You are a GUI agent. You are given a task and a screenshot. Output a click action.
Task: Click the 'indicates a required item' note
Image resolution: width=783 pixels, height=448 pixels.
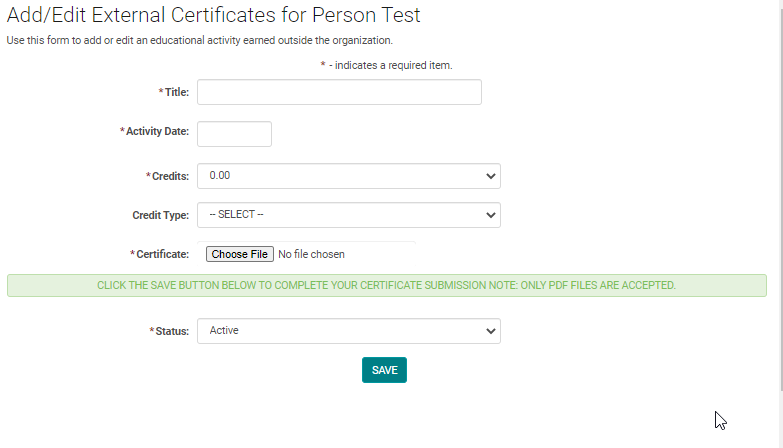point(392,66)
